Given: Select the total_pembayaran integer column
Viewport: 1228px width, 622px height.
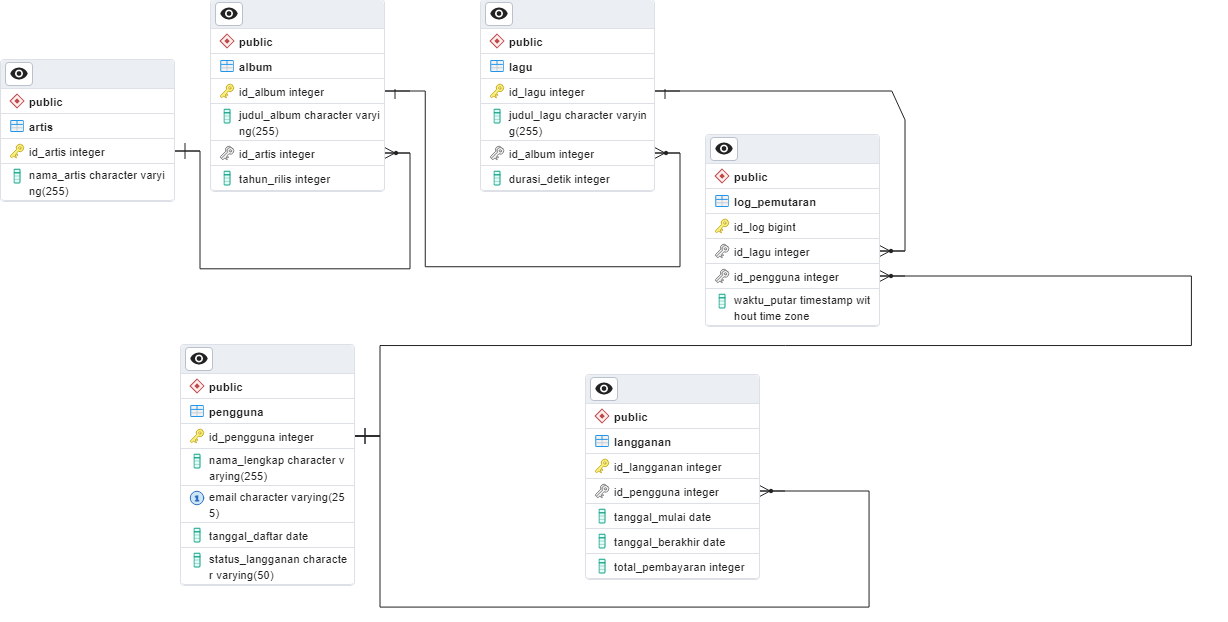Looking at the screenshot, I should 679,567.
